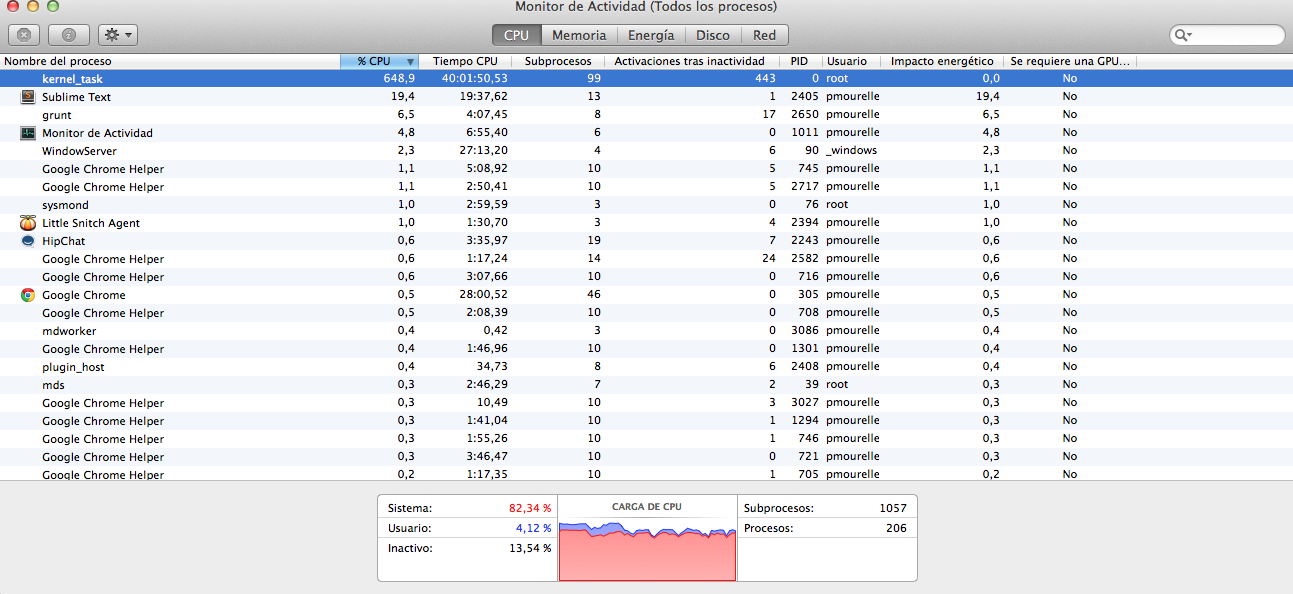Sort by Subprocesos column header
The height and width of the screenshot is (594, 1293).
(558, 62)
